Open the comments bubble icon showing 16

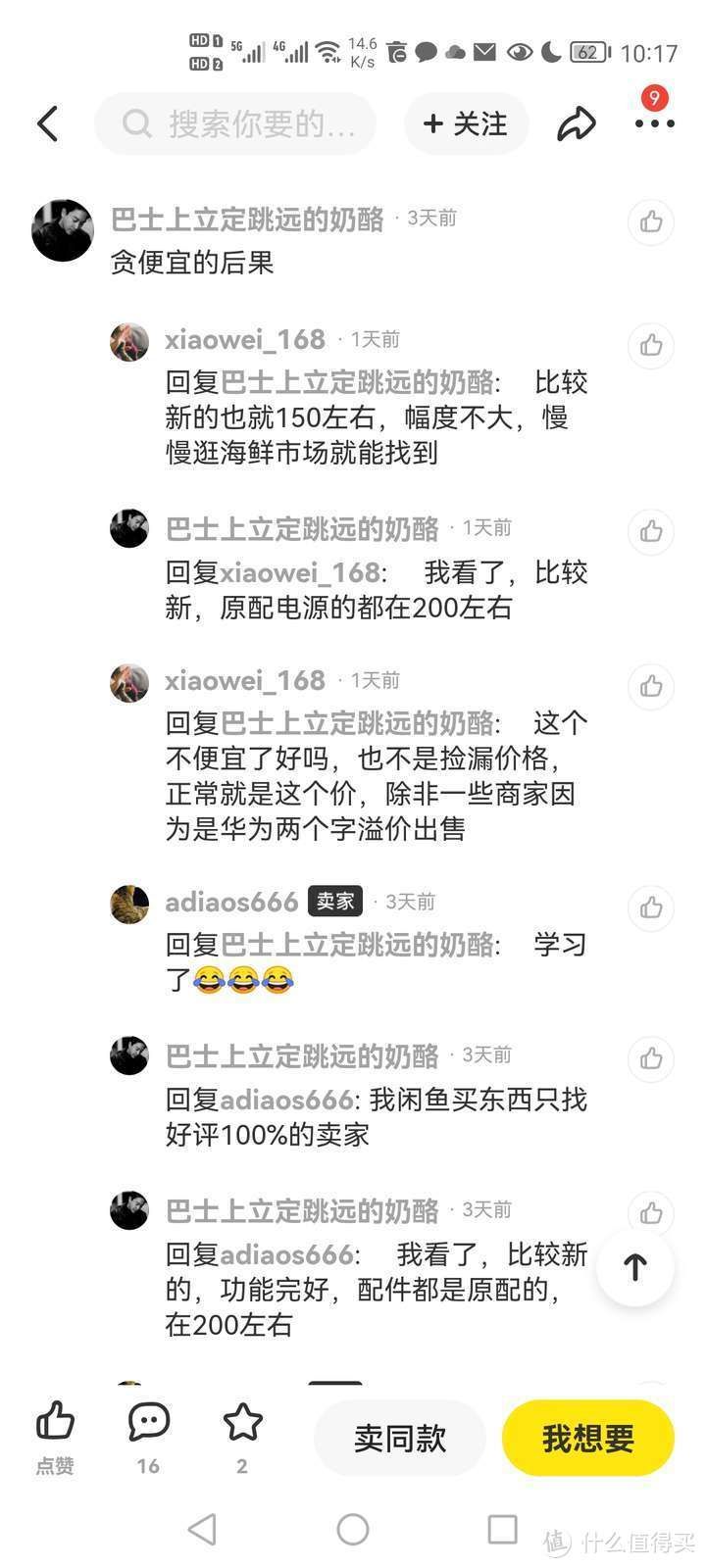click(149, 1423)
